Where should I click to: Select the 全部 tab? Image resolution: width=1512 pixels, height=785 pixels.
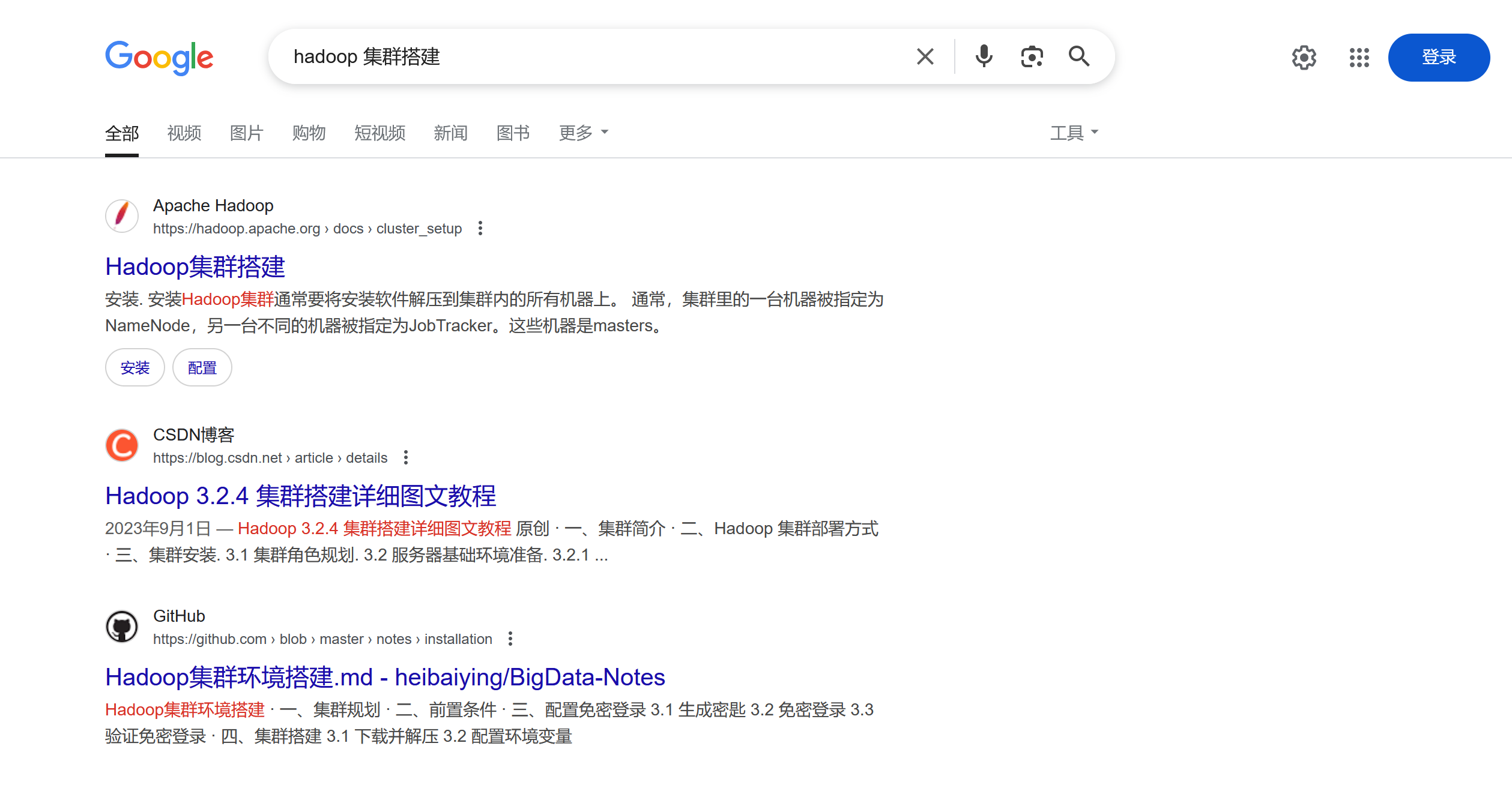[122, 133]
